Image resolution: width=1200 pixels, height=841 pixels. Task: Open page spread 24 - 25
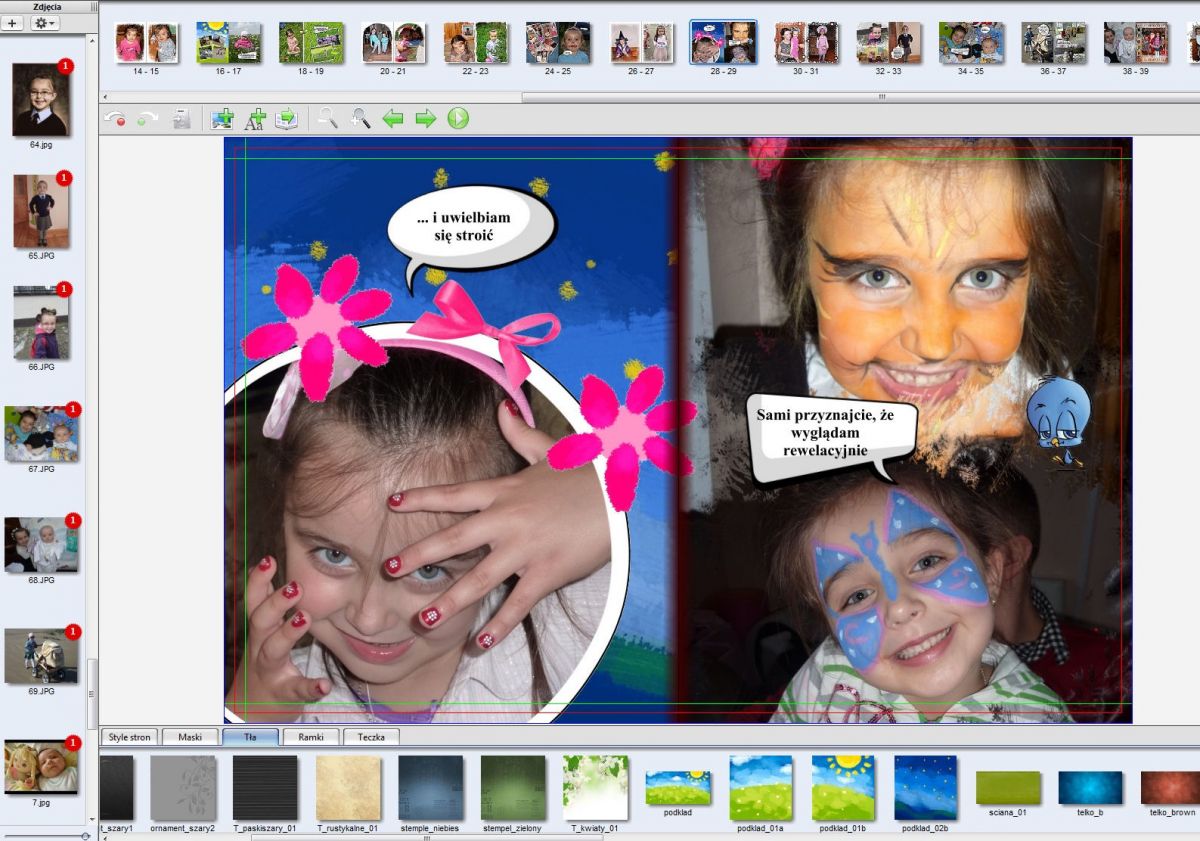[558, 43]
